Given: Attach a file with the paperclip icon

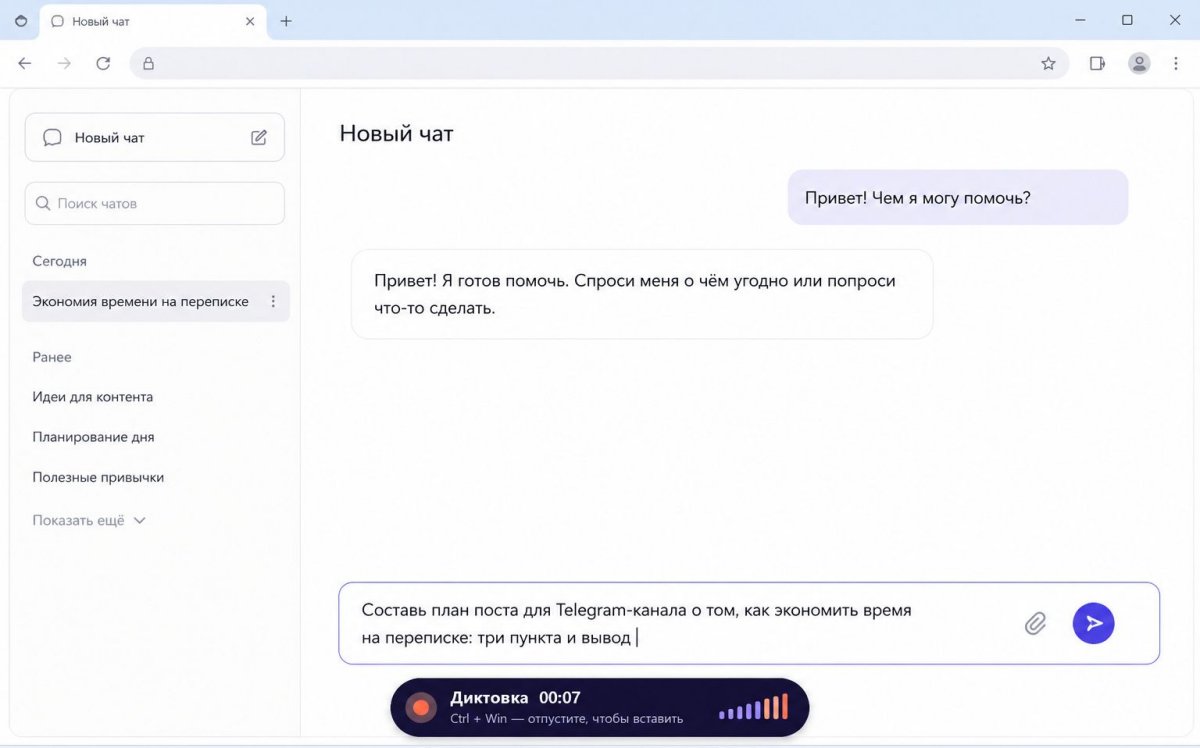Looking at the screenshot, I should (x=1035, y=624).
